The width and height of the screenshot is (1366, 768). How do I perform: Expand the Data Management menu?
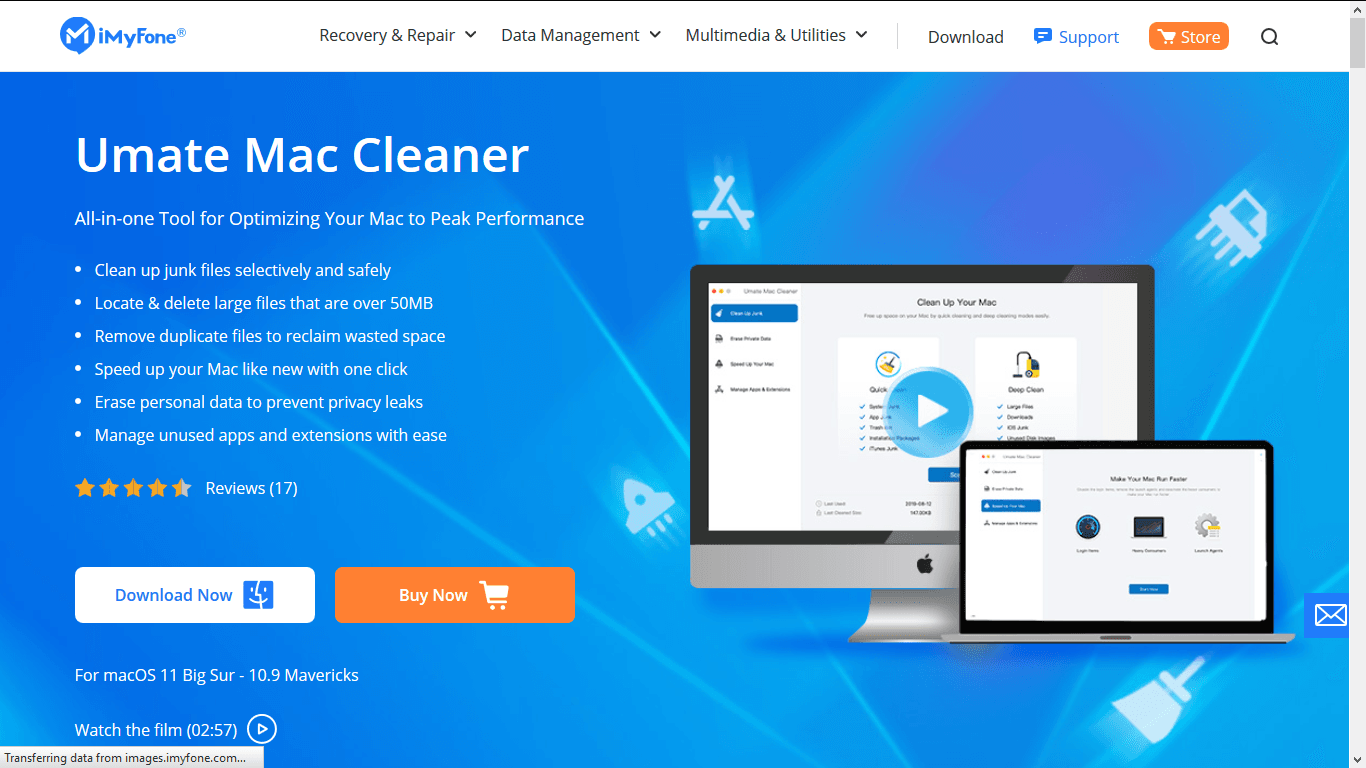[581, 35]
